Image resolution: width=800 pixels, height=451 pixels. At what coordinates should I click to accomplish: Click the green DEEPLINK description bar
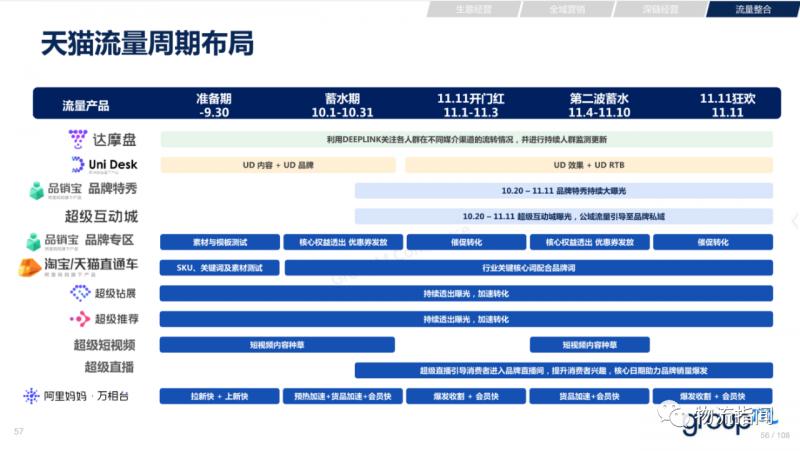pyautogui.click(x=466, y=139)
